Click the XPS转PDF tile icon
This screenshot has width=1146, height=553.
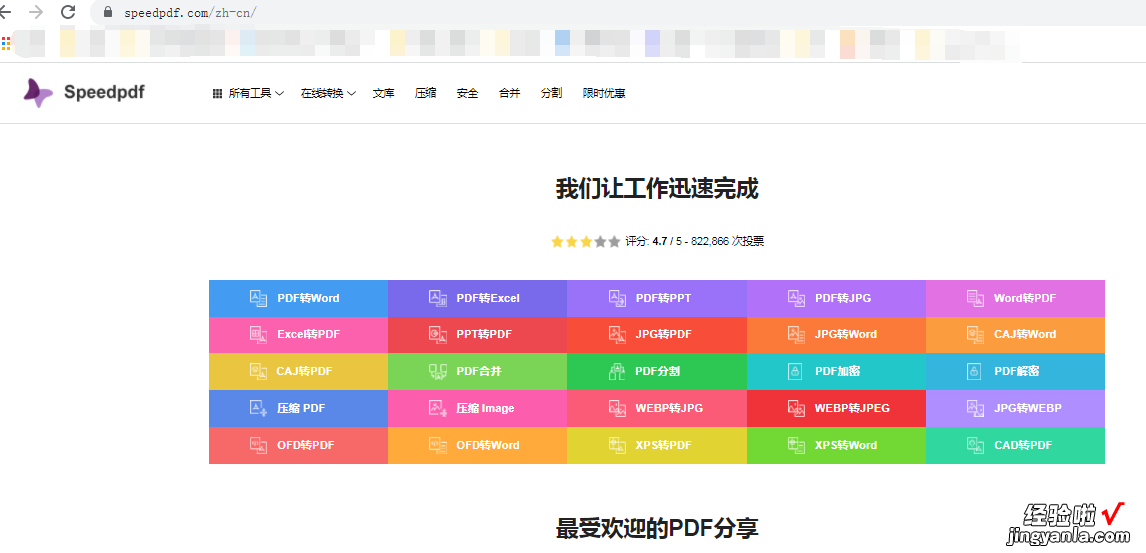(x=617, y=445)
